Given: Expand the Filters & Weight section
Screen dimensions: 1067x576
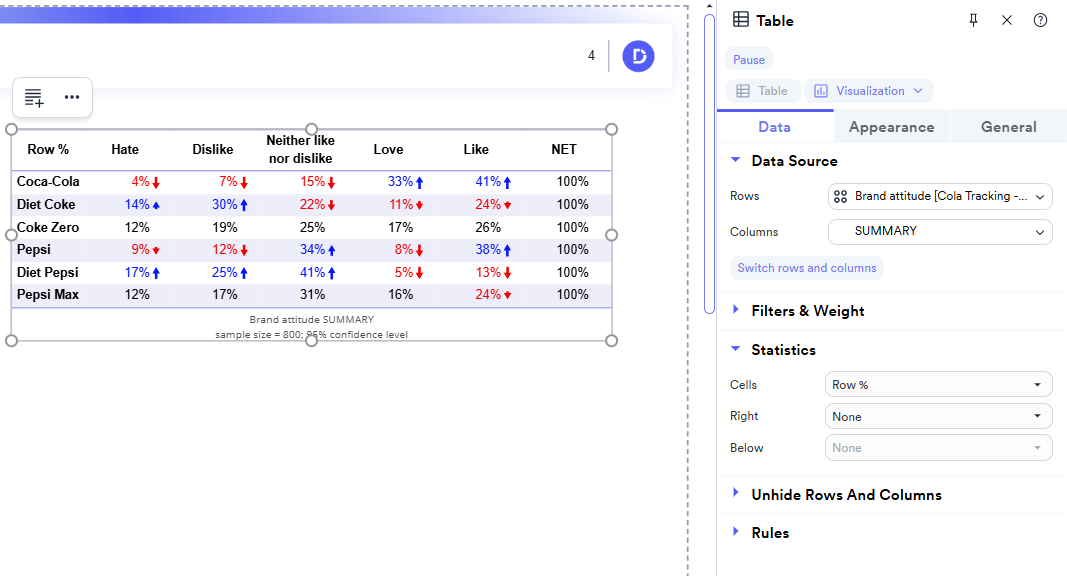Looking at the screenshot, I should 808,311.
